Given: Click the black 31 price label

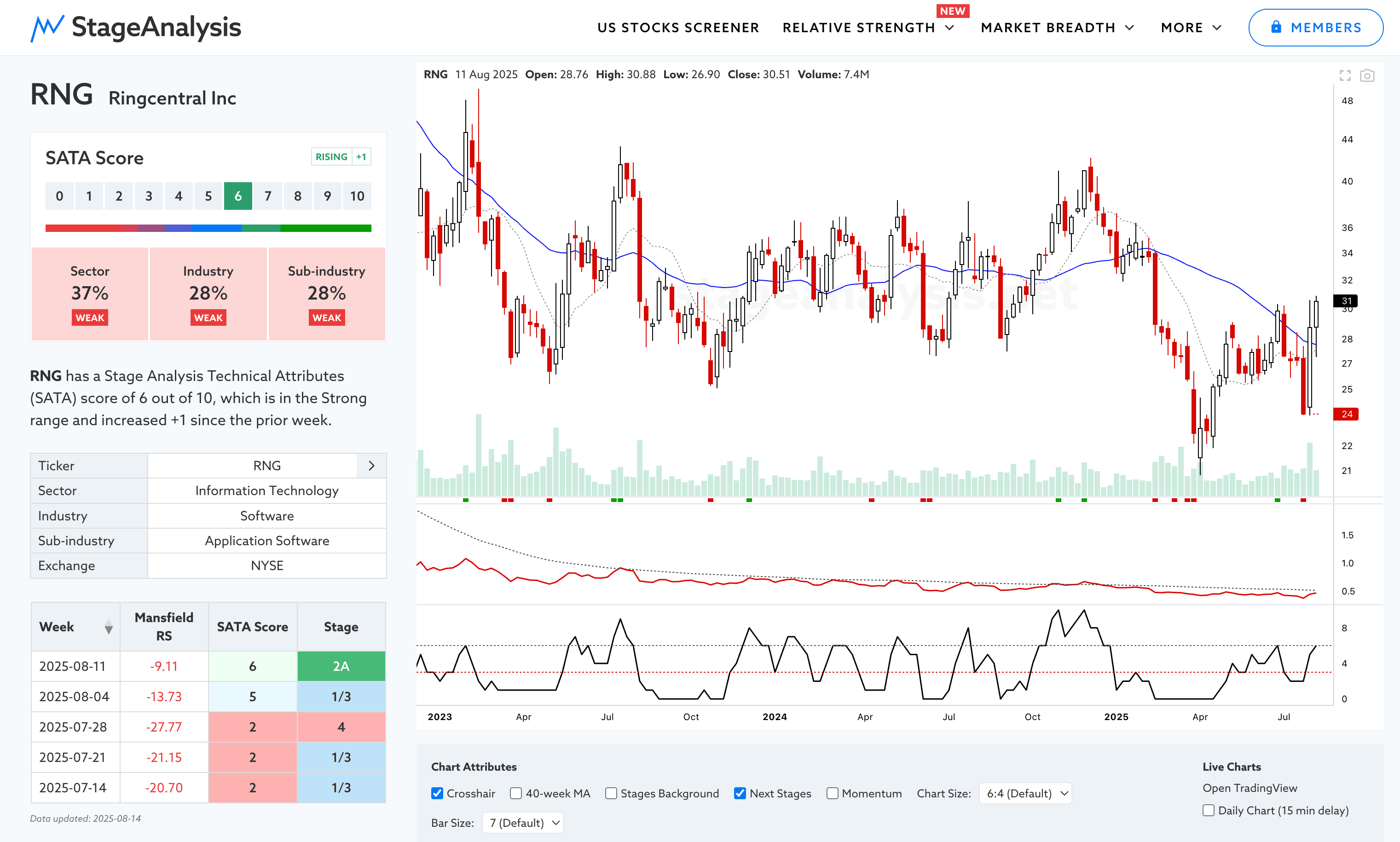Looking at the screenshot, I should coord(1346,301).
